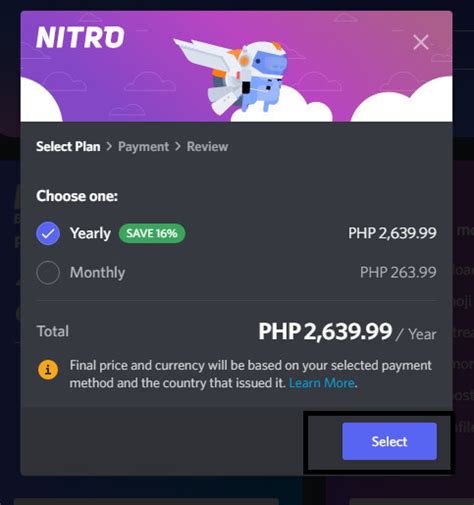This screenshot has height=505, width=474.
Task: Open the Learn More link
Action: click(321, 383)
